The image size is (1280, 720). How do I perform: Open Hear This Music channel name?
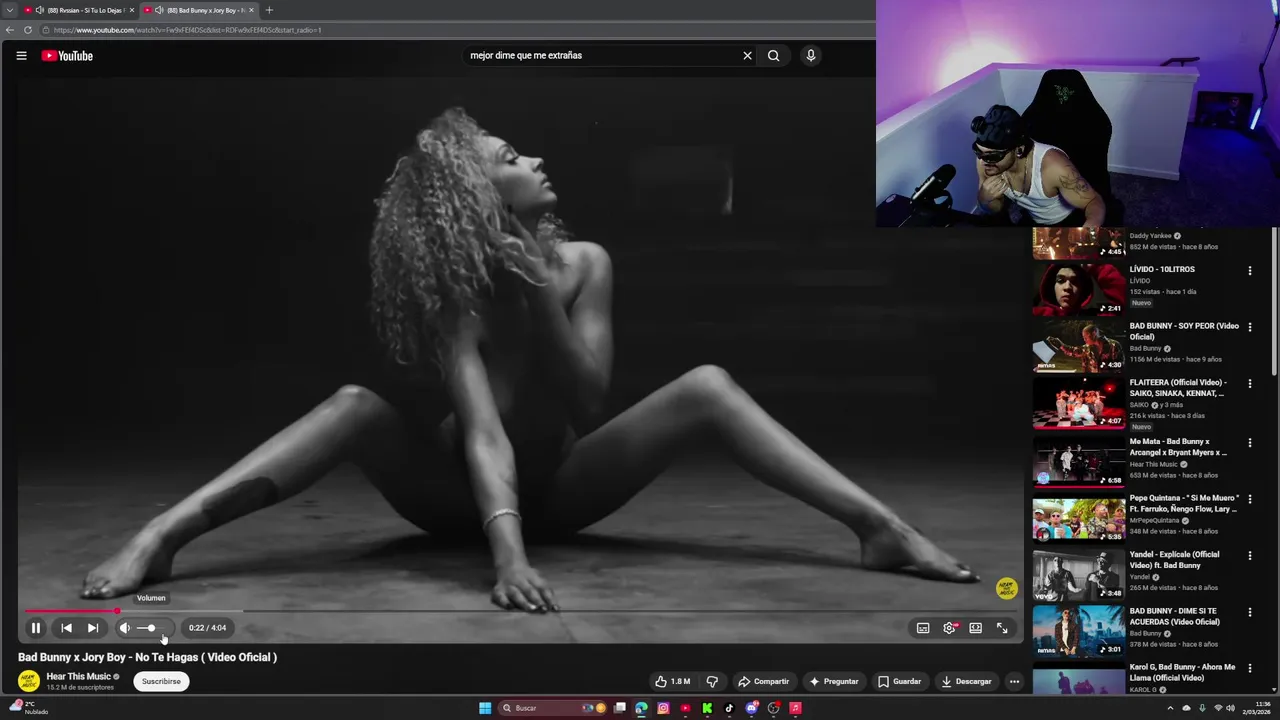(78, 676)
